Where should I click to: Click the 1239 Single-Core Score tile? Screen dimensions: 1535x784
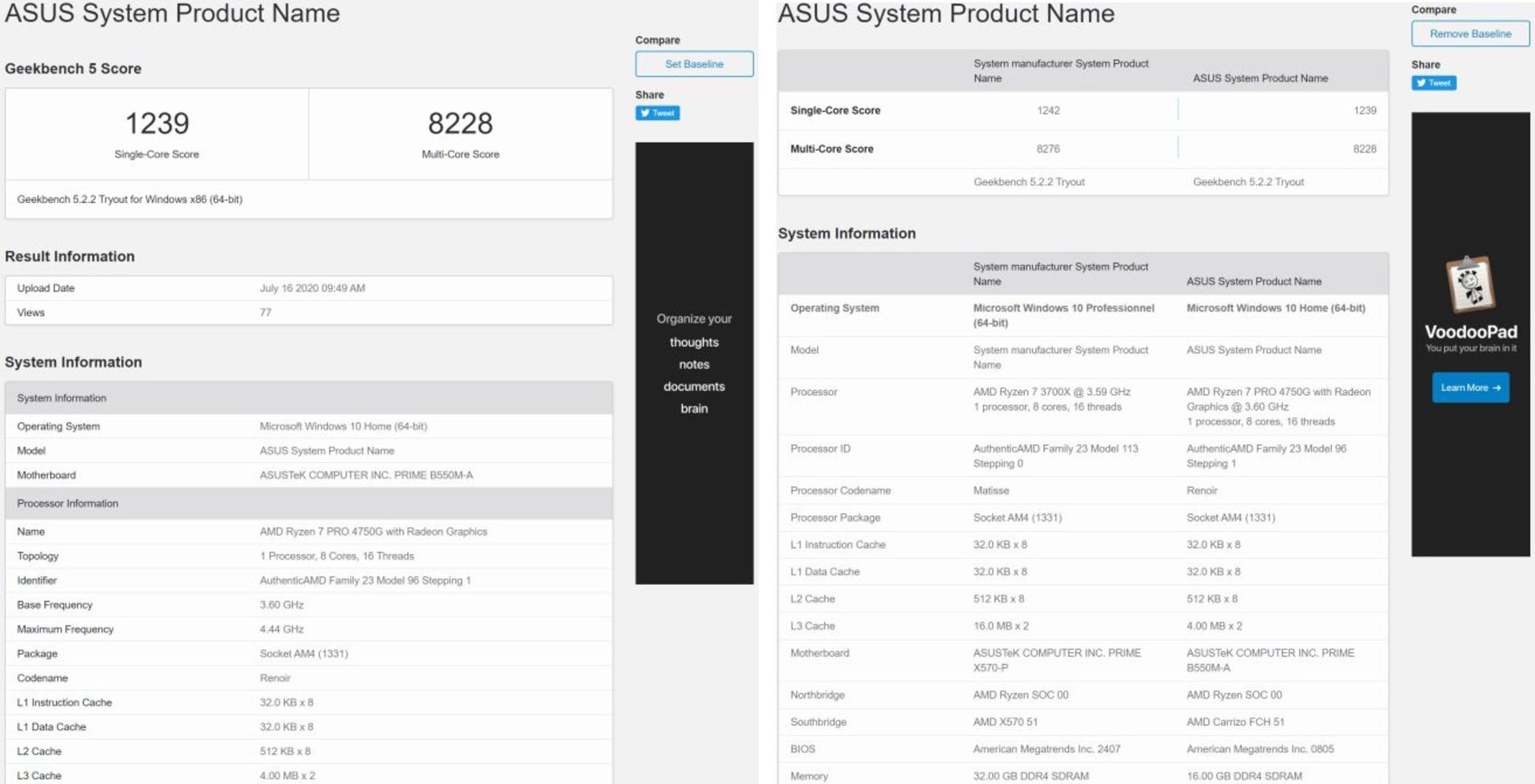coord(157,133)
